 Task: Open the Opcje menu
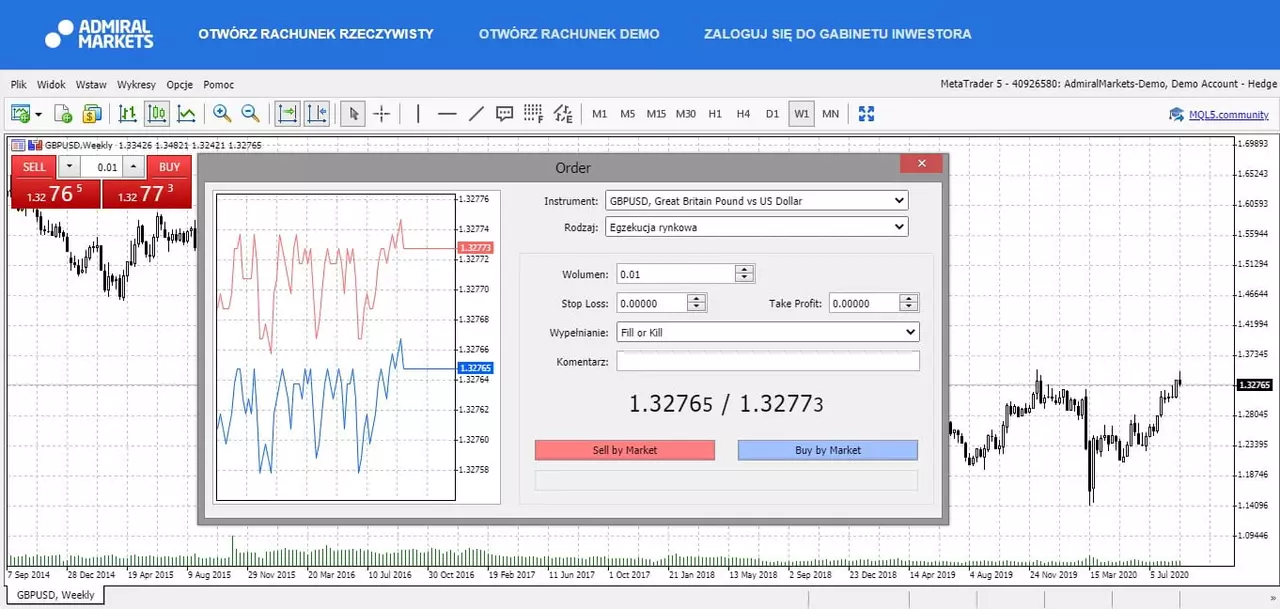pos(180,85)
